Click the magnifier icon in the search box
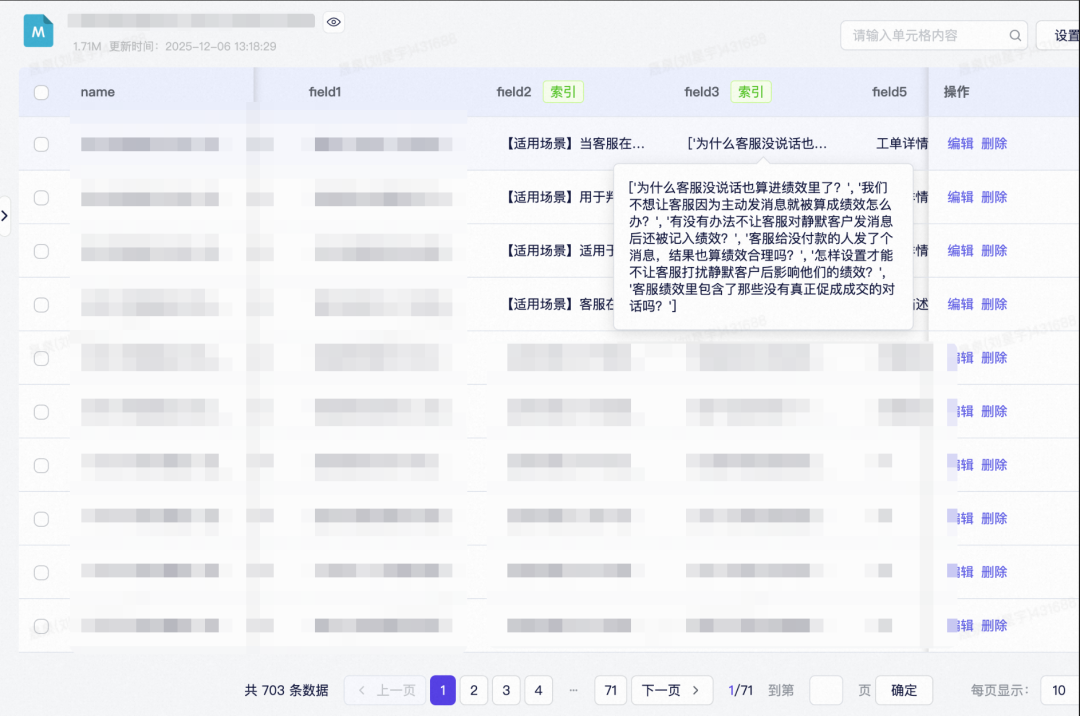Image resolution: width=1080 pixels, height=716 pixels. coord(1015,34)
